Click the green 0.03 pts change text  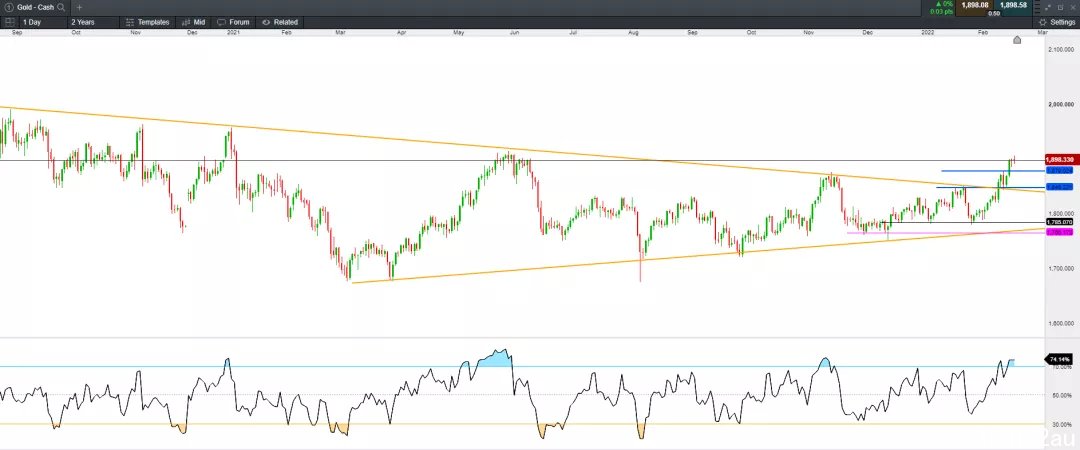942,12
